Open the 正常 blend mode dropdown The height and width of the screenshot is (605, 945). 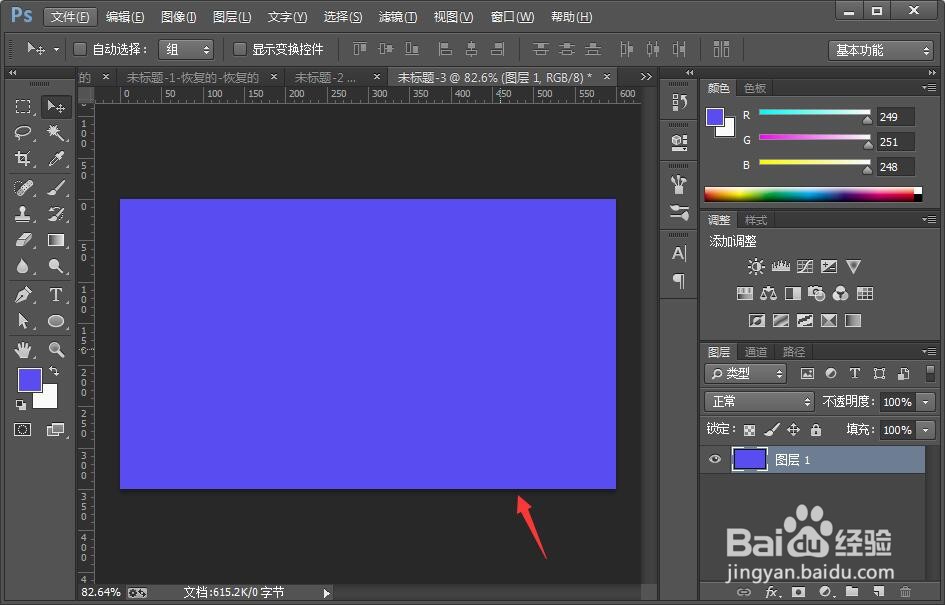[x=759, y=401]
